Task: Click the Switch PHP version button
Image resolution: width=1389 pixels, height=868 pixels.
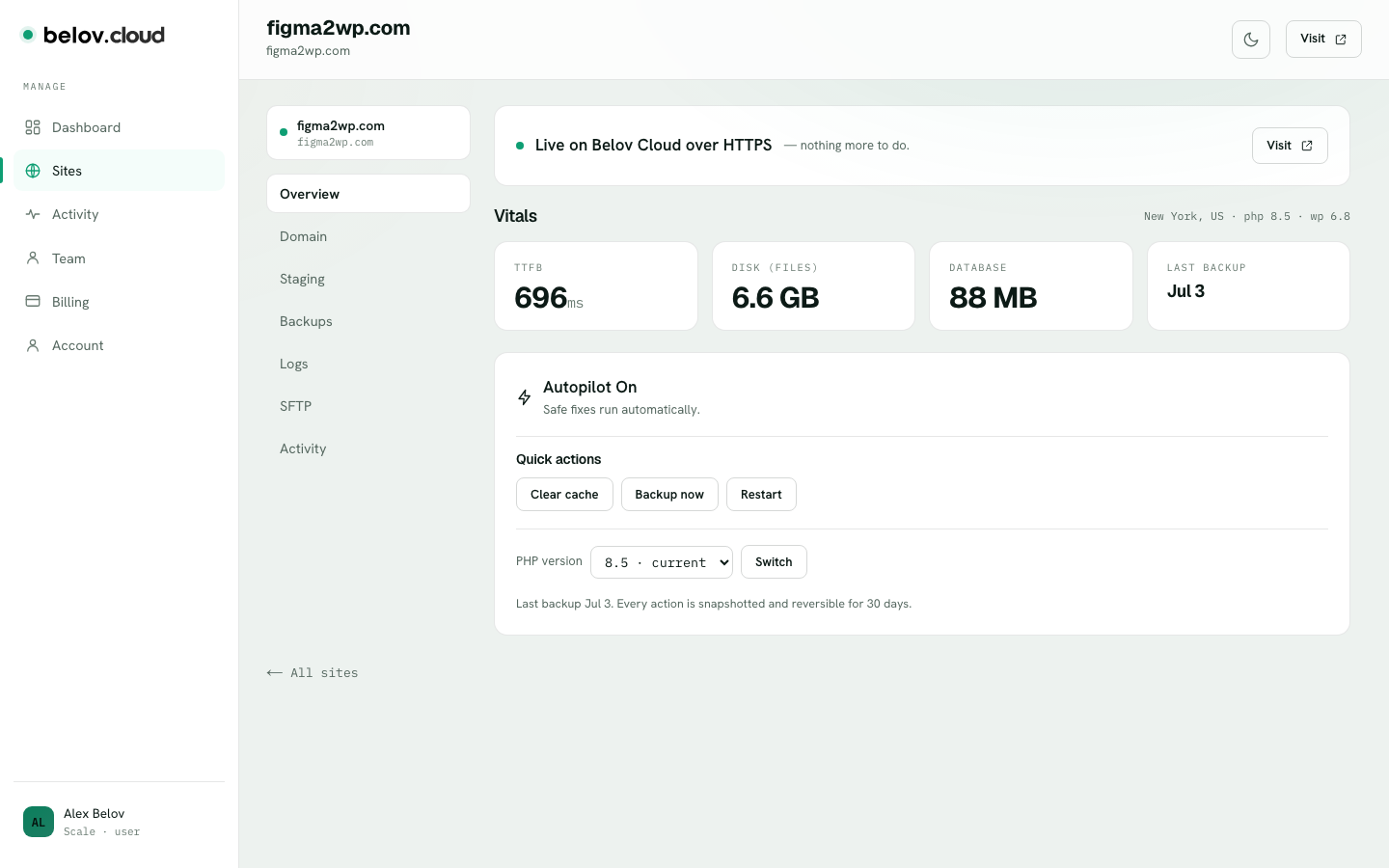Action: [774, 562]
